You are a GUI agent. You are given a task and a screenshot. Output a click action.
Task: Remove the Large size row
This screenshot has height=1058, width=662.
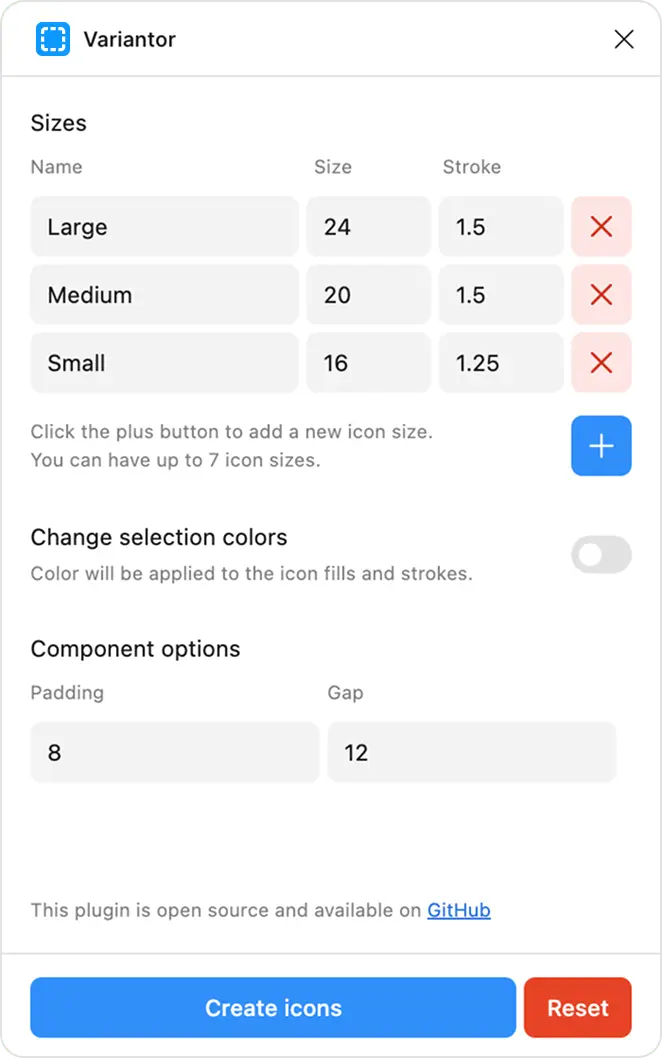coord(601,227)
